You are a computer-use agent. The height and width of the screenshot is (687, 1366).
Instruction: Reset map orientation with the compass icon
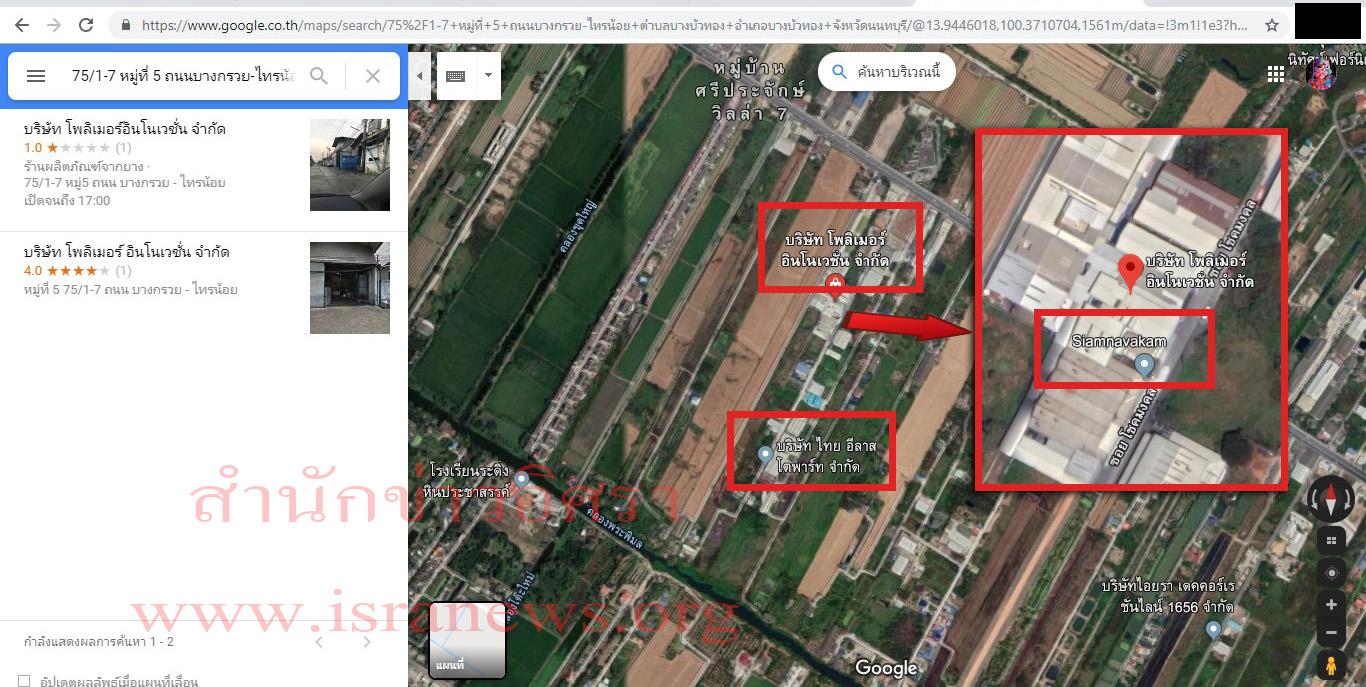pos(1331,498)
